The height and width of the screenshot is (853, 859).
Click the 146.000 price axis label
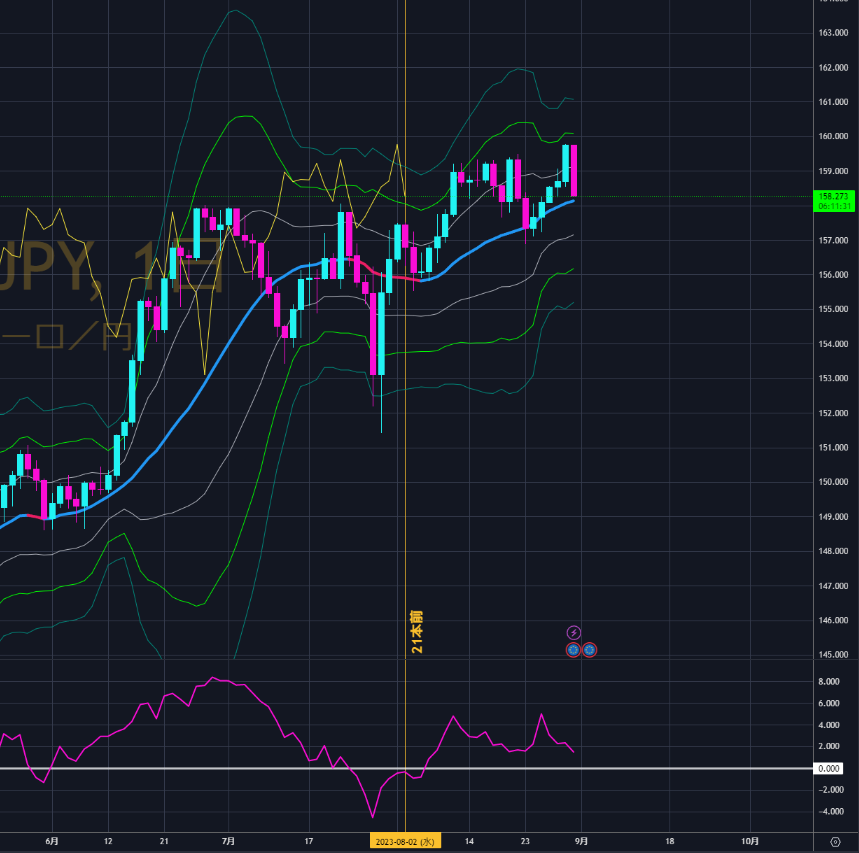833,620
